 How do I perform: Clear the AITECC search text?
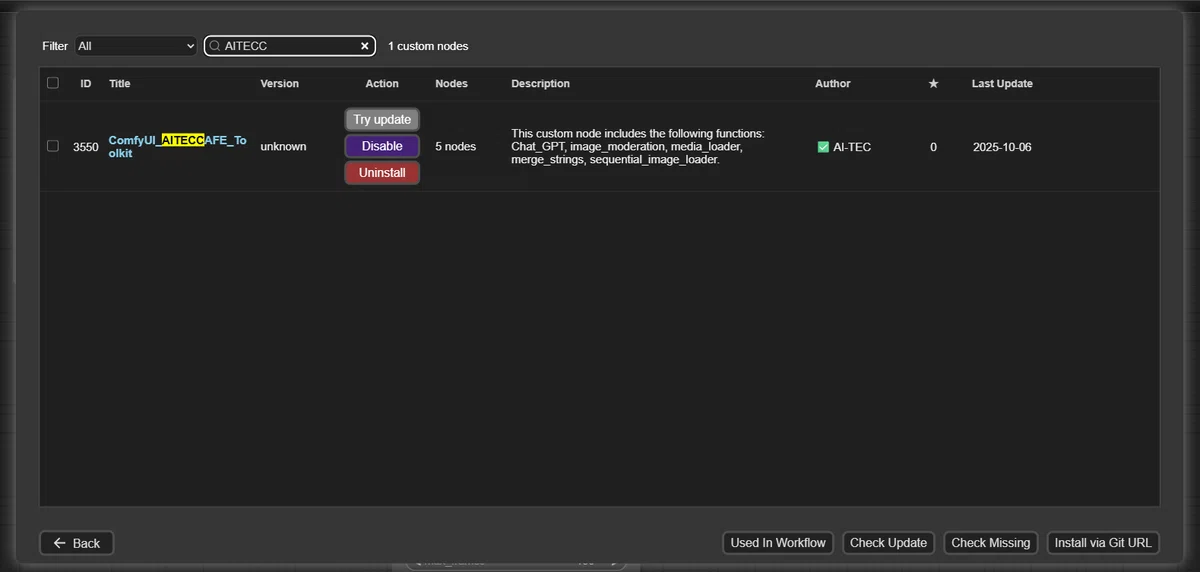tap(365, 46)
